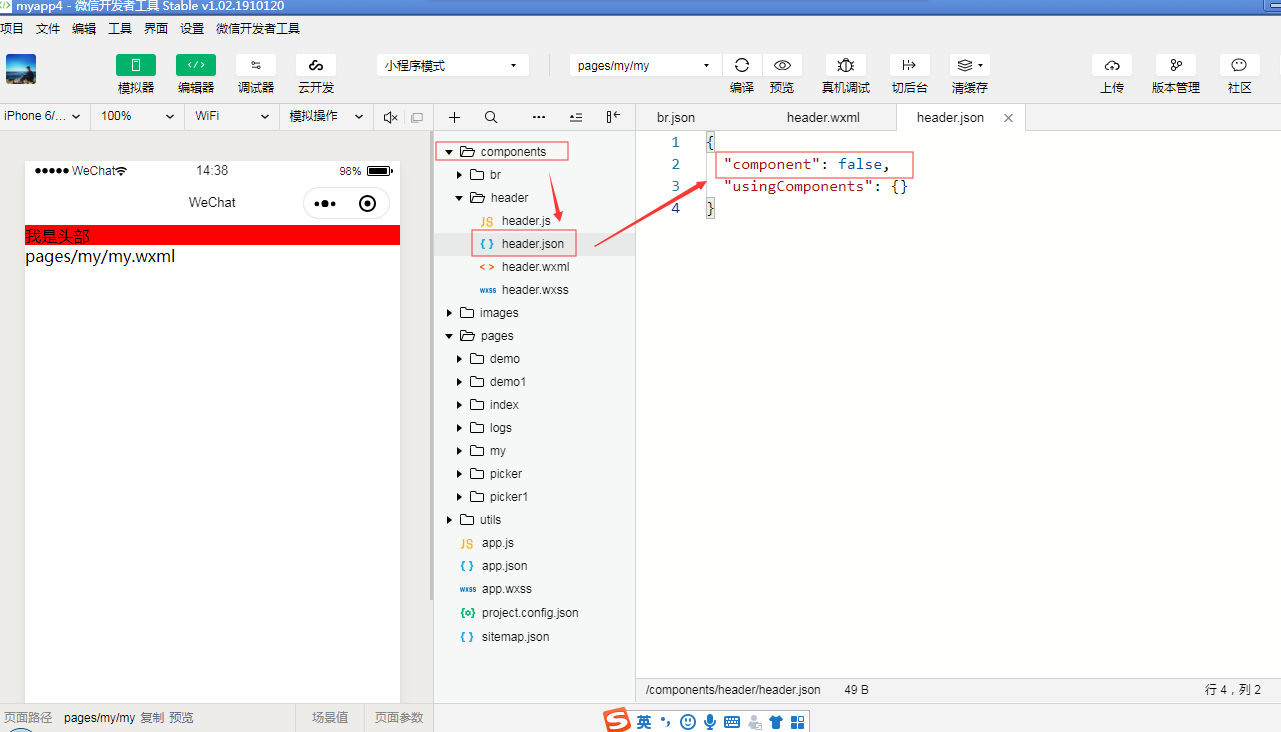Click the file search magnifier icon
This screenshot has height=732, width=1281.
[x=491, y=117]
